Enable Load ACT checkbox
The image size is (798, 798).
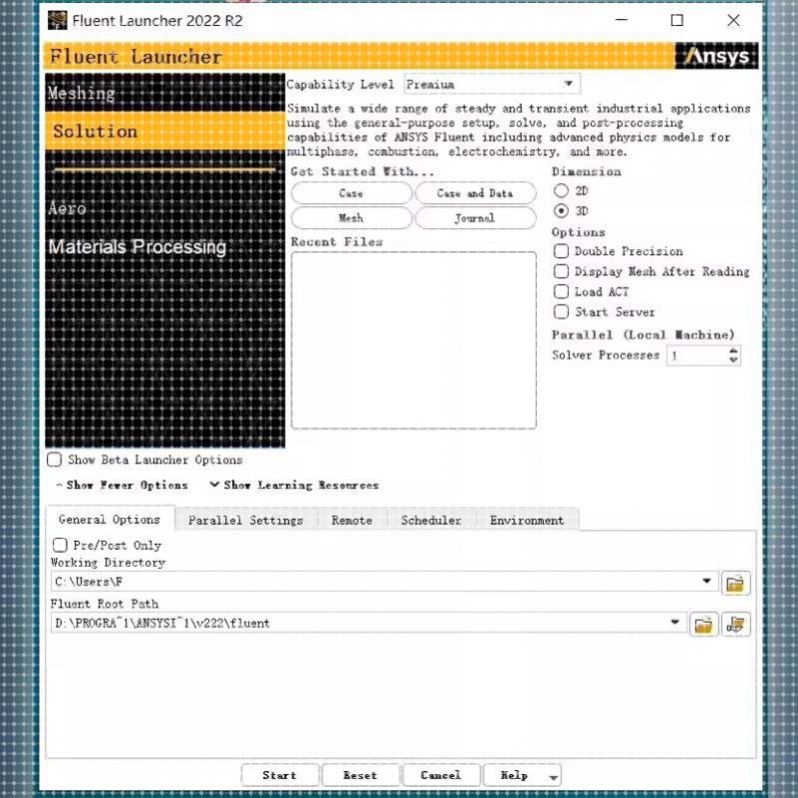561,292
